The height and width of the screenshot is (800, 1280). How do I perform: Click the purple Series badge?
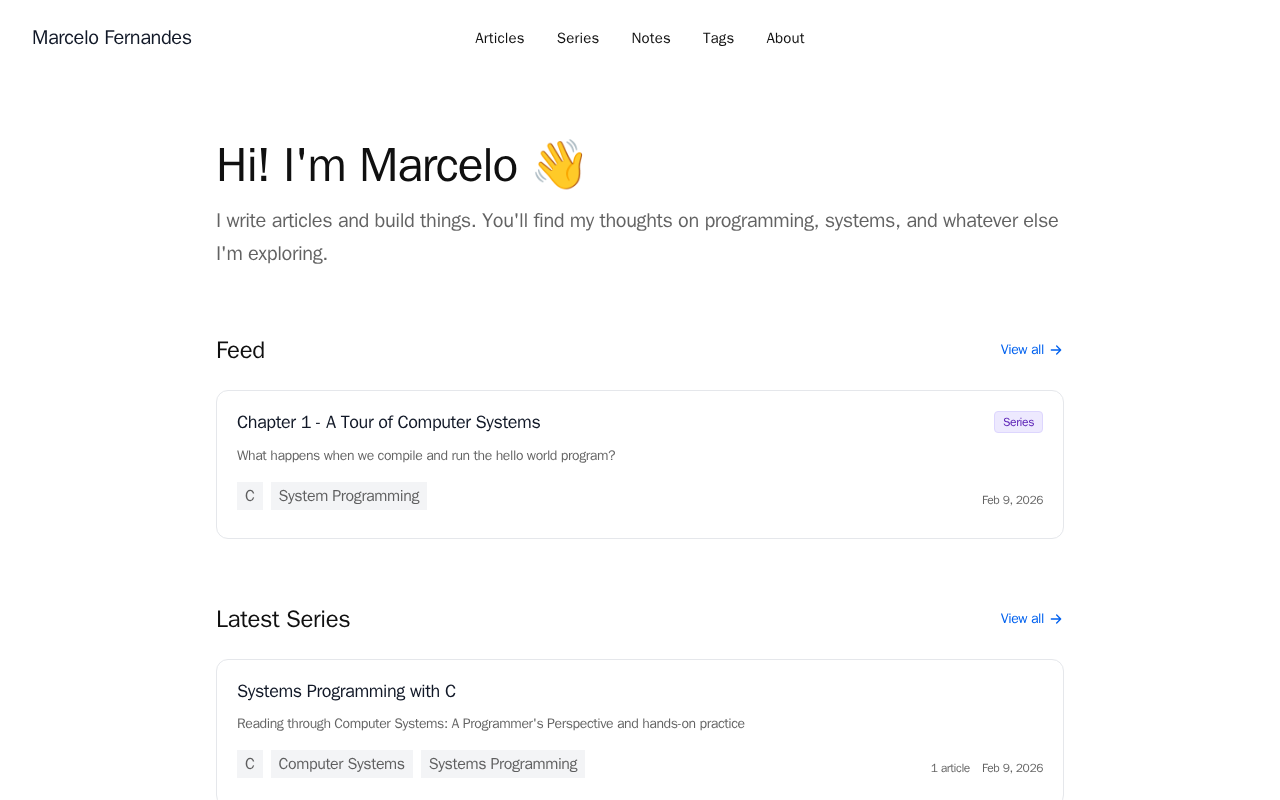[x=1018, y=422]
